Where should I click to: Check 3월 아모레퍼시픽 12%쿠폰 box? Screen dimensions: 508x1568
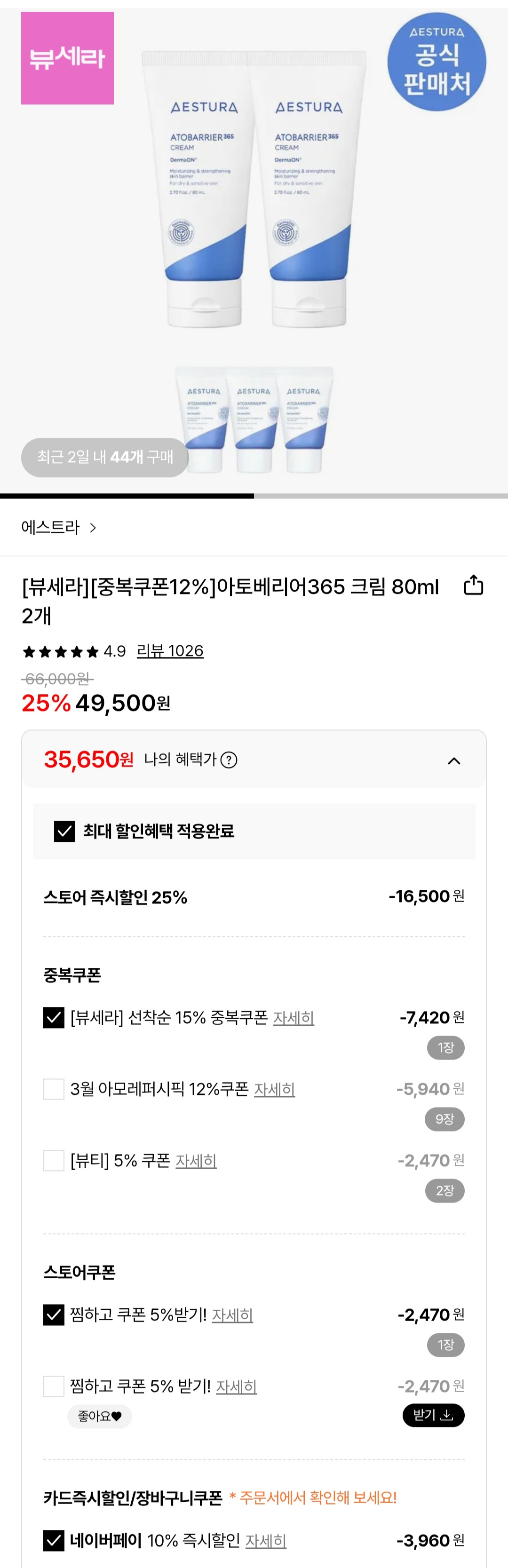click(x=54, y=1089)
